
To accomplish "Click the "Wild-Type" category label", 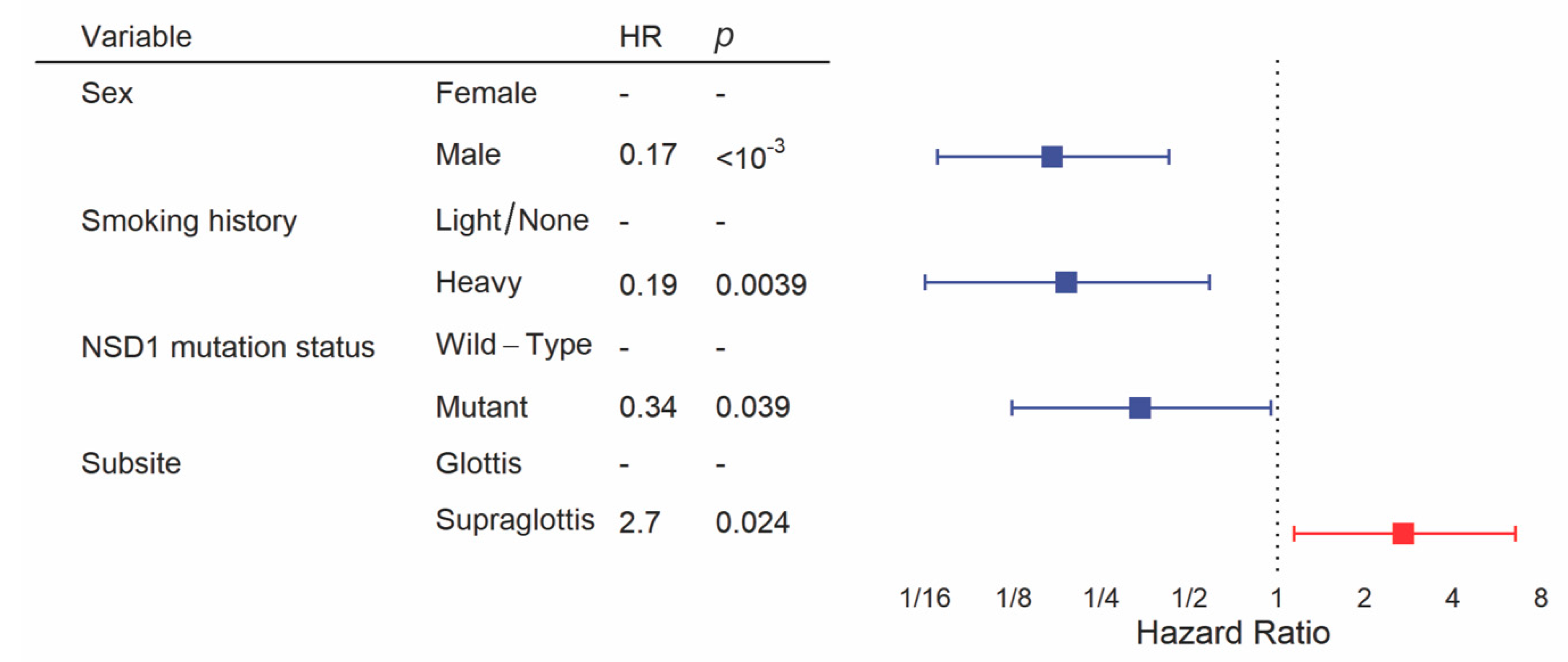I will pos(513,345).
